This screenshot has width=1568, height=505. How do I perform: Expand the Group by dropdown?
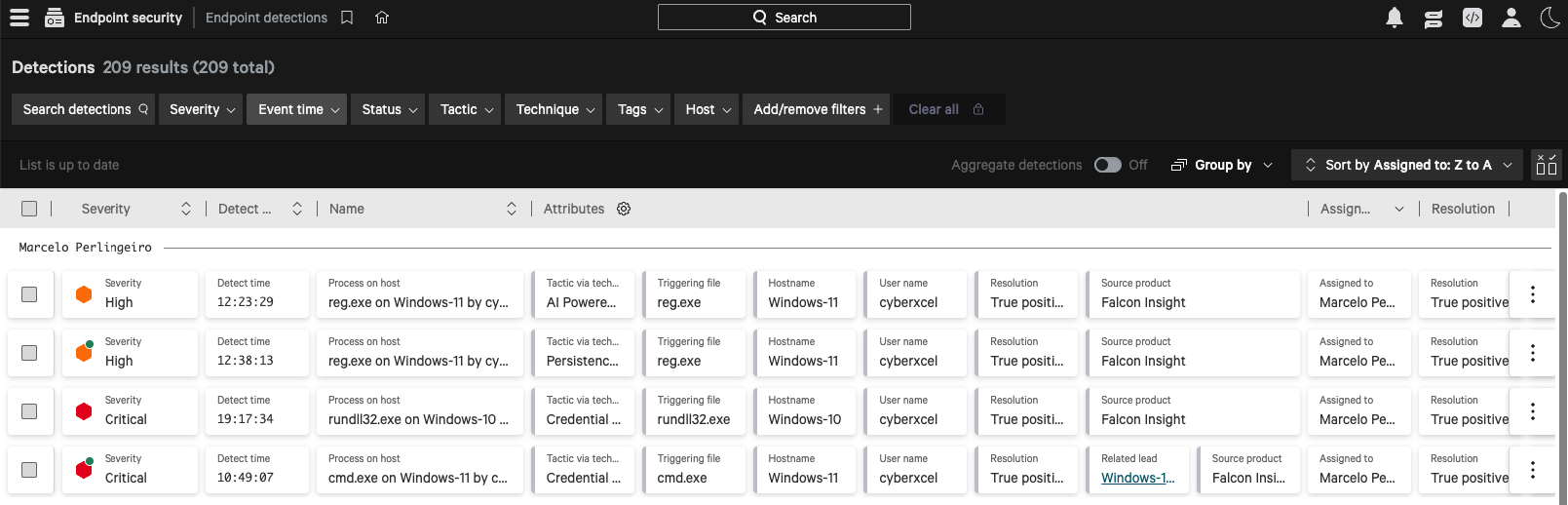[x=1222, y=165]
